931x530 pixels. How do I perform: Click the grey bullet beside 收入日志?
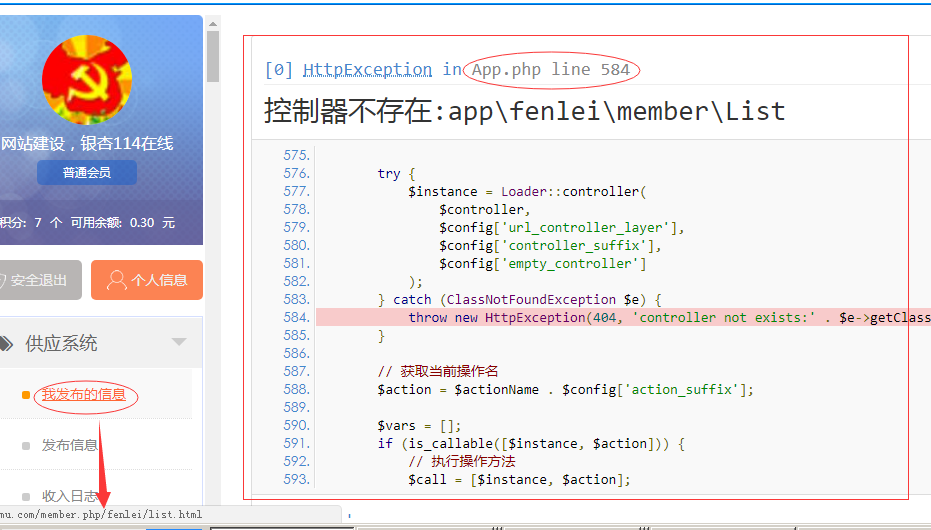[26, 497]
